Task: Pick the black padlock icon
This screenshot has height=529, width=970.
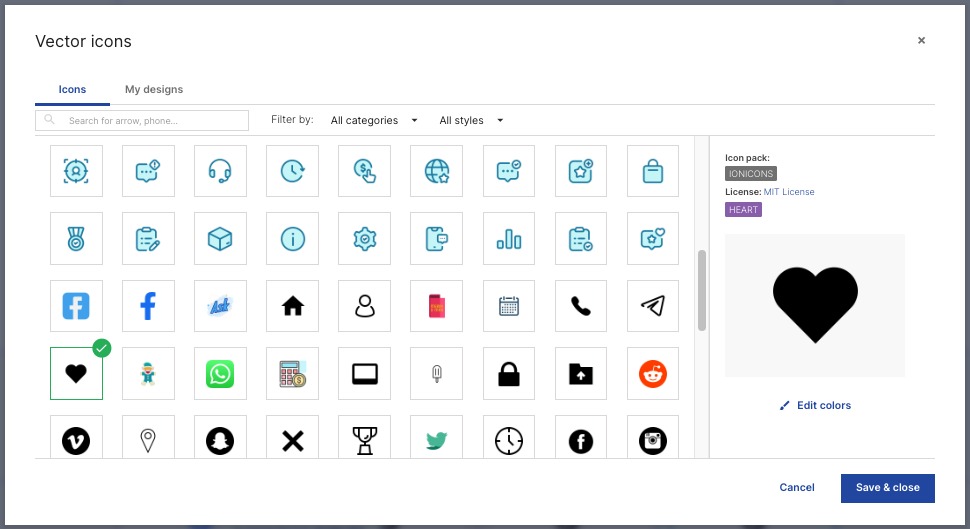Action: [x=509, y=374]
